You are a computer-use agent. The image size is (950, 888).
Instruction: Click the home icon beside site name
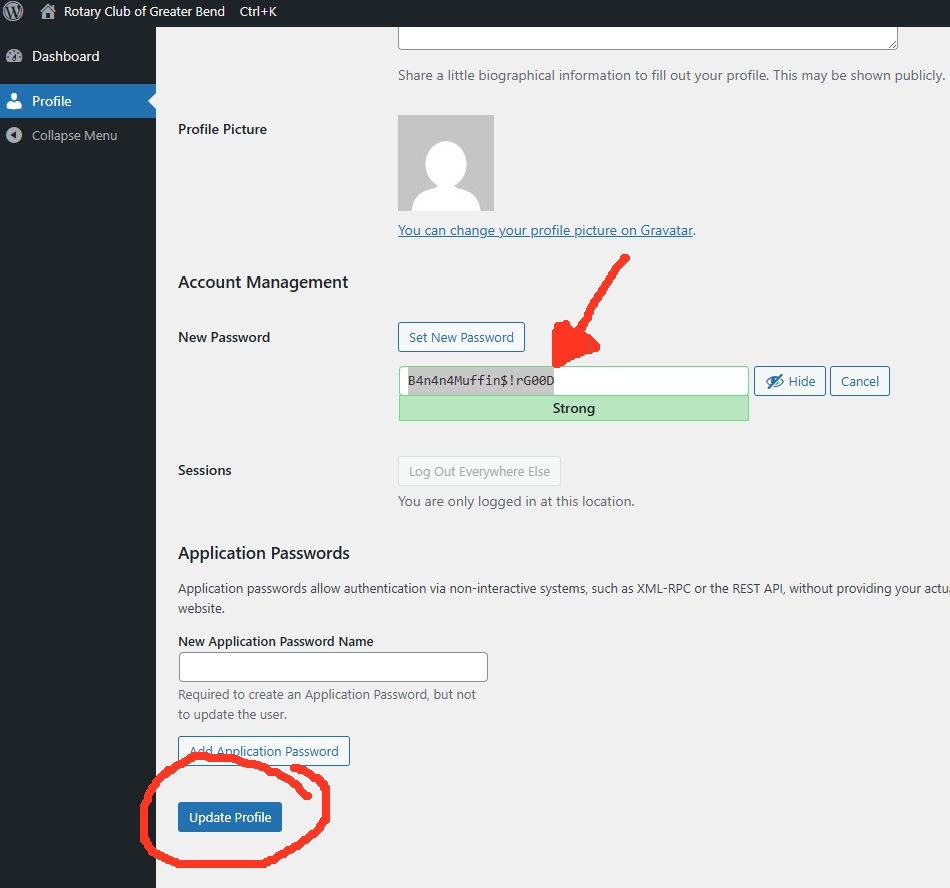[x=48, y=12]
